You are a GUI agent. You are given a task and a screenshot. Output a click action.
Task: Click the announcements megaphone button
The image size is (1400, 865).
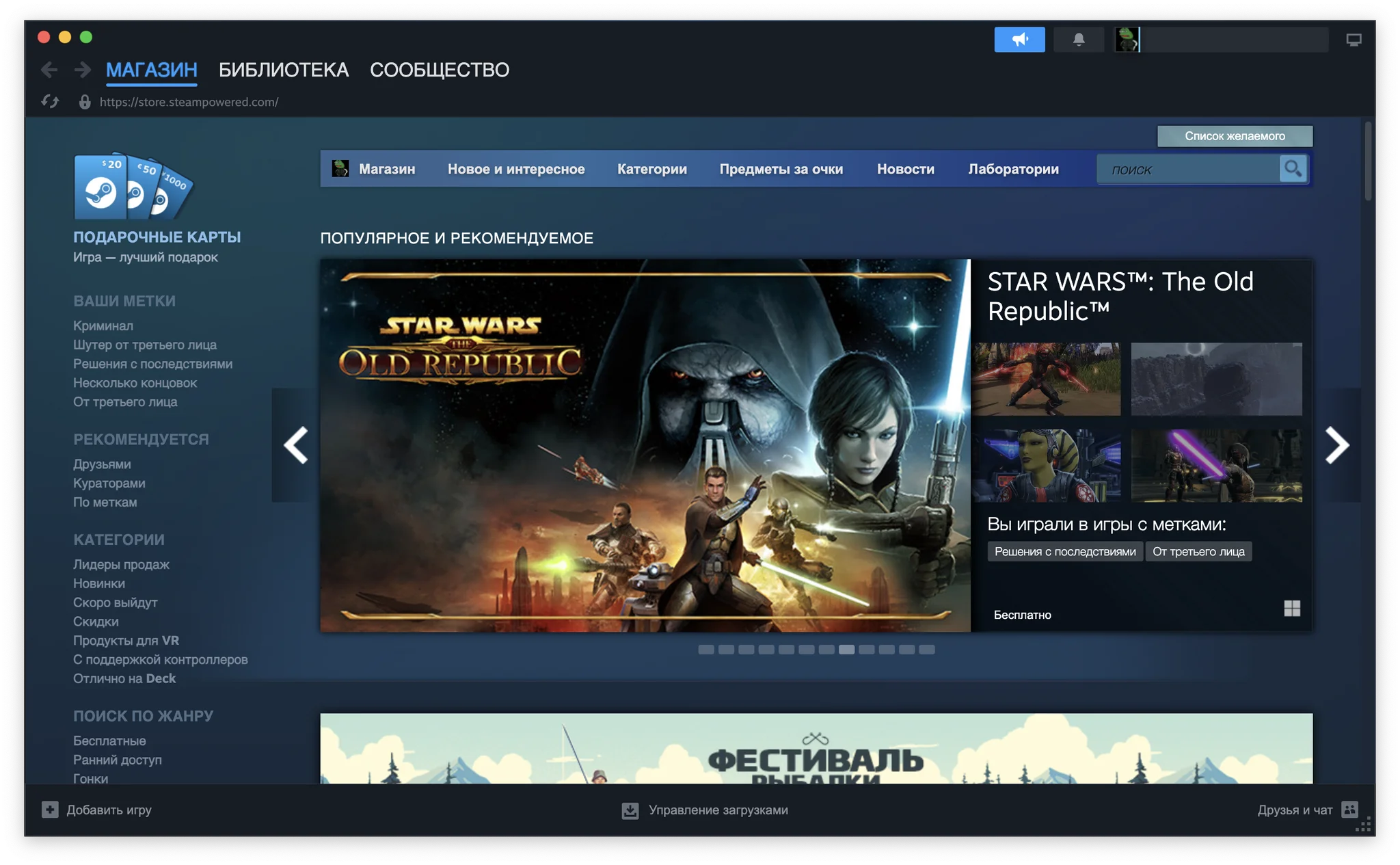pos(1019,40)
